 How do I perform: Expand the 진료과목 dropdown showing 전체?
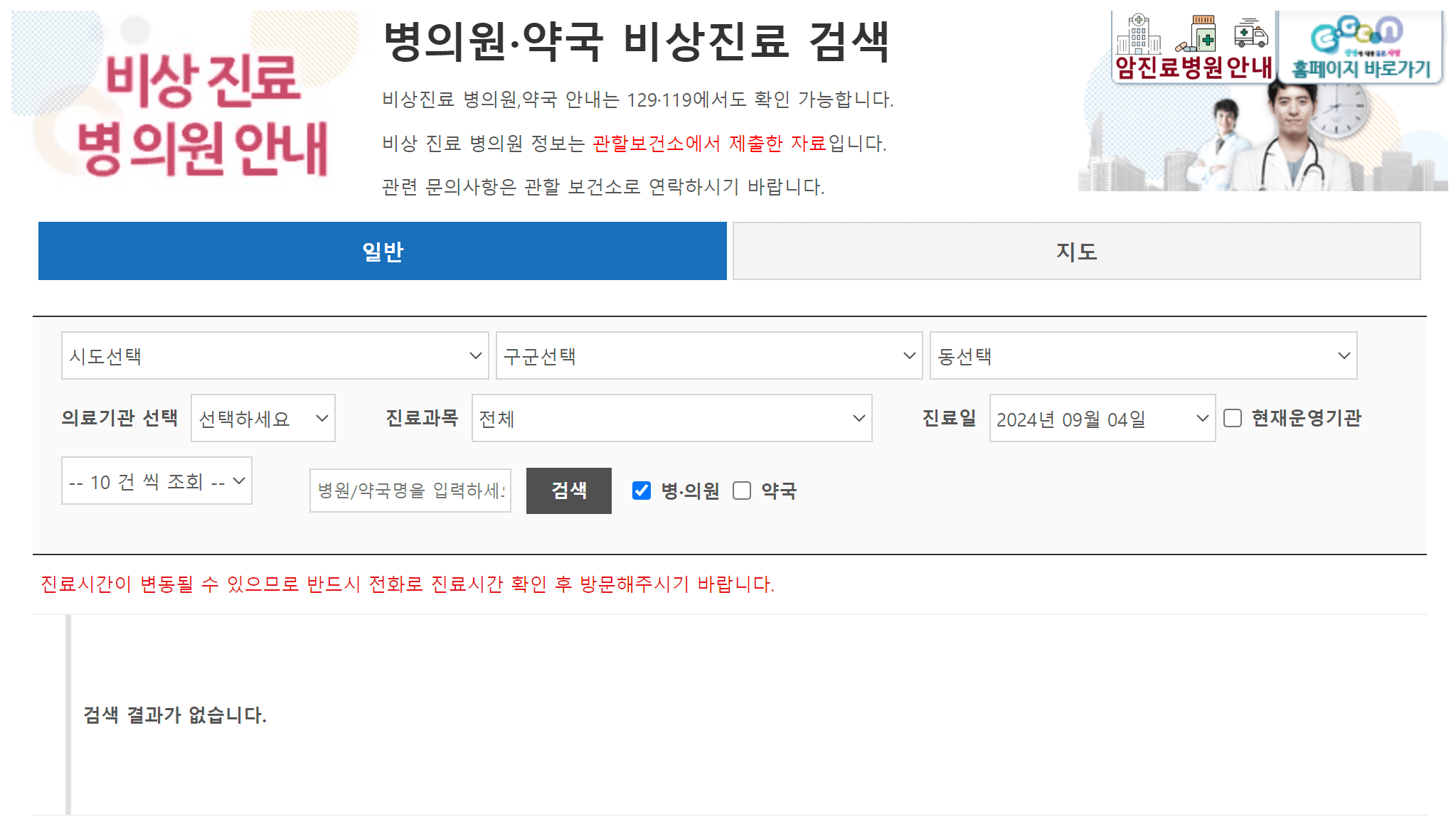(670, 419)
